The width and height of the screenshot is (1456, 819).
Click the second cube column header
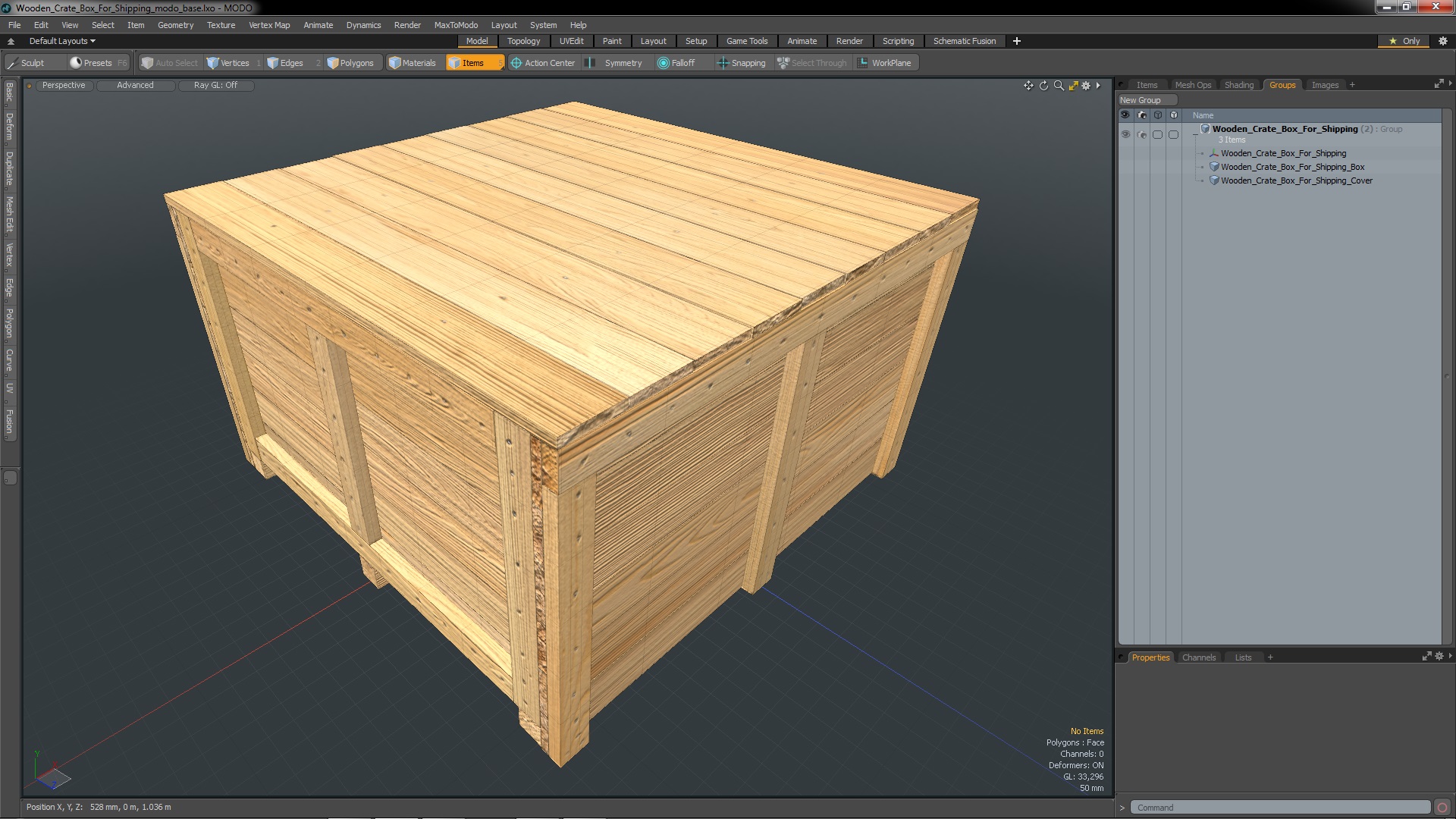(1174, 115)
